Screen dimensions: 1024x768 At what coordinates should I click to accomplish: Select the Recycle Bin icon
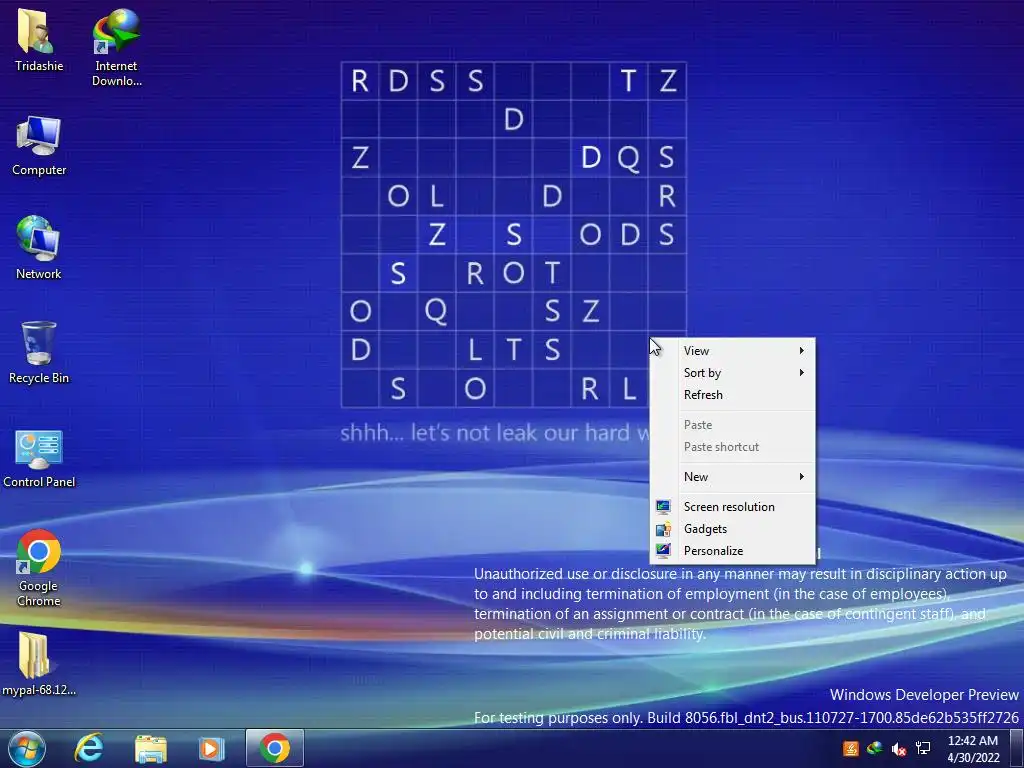click(x=39, y=351)
